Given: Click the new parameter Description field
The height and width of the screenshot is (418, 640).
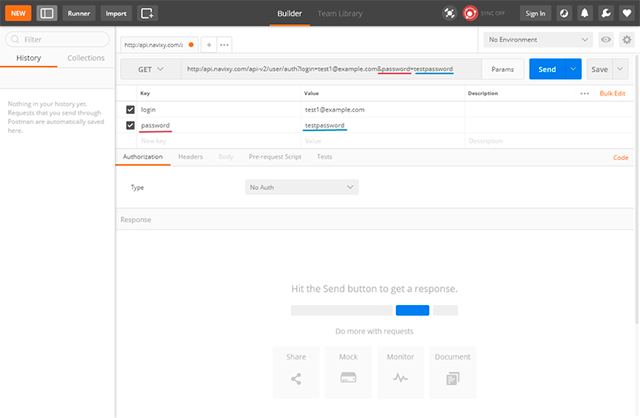Looking at the screenshot, I should [549, 141].
